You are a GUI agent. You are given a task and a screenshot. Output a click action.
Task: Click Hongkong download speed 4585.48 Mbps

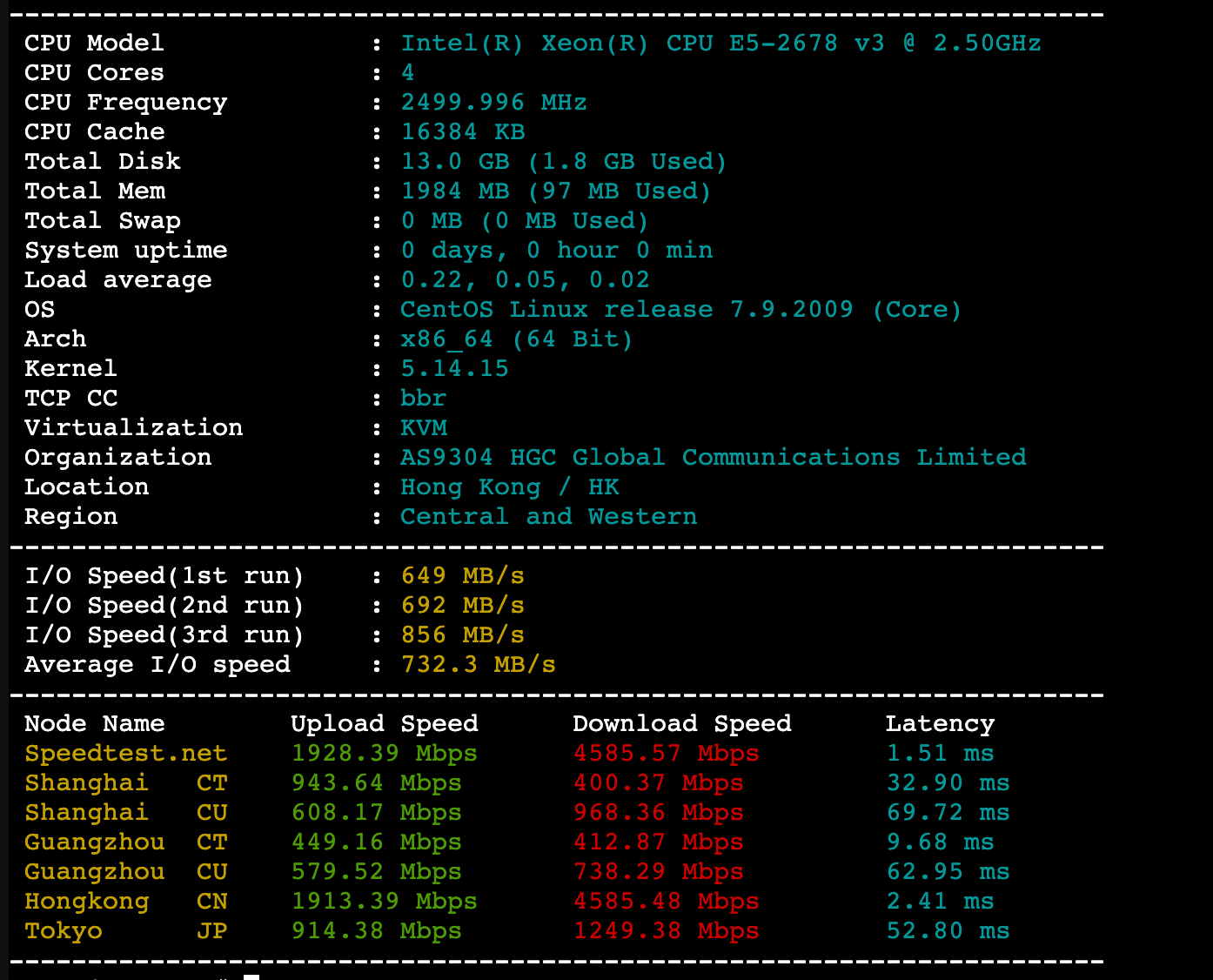[x=666, y=902]
